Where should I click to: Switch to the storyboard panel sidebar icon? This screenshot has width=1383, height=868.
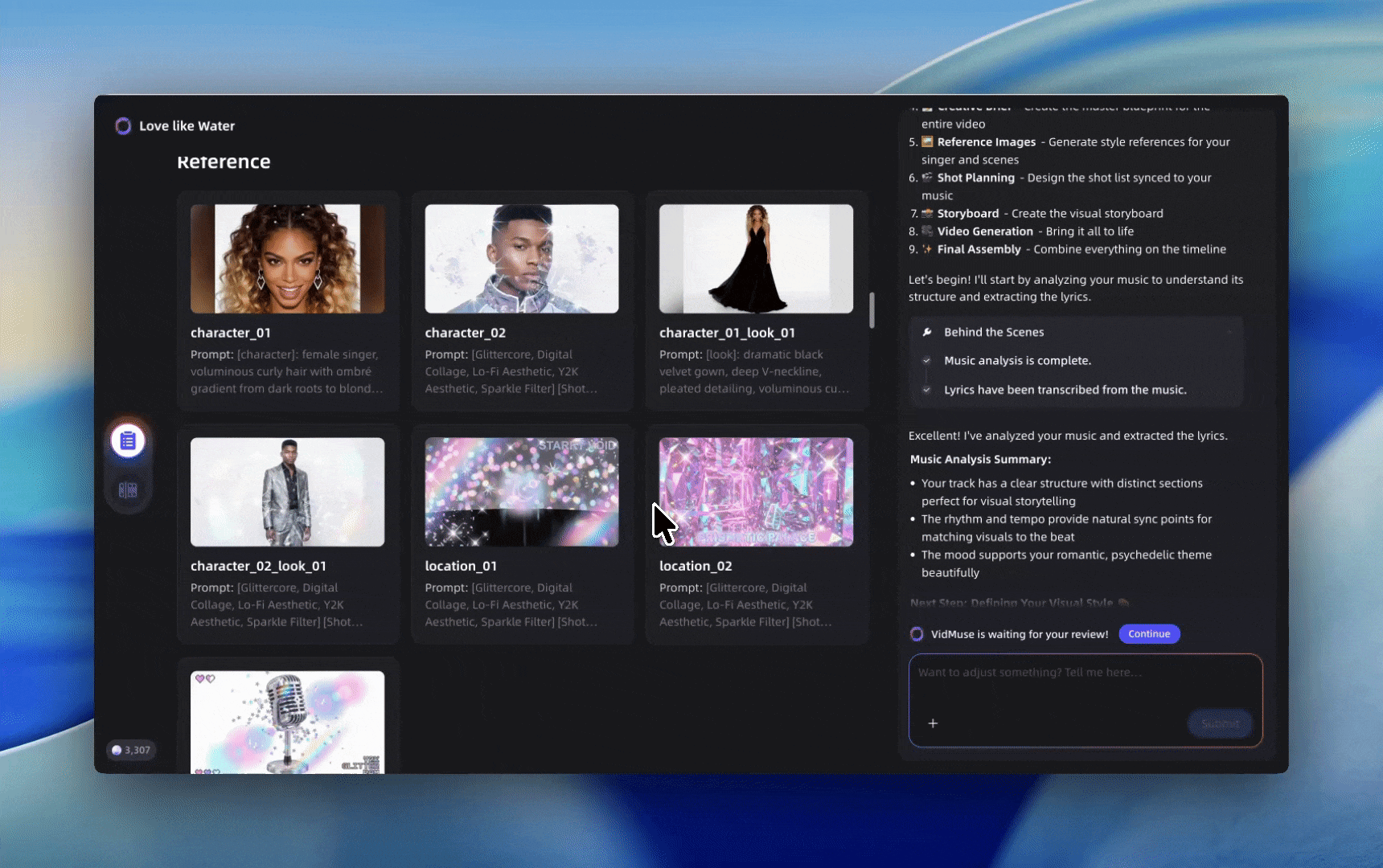click(128, 489)
